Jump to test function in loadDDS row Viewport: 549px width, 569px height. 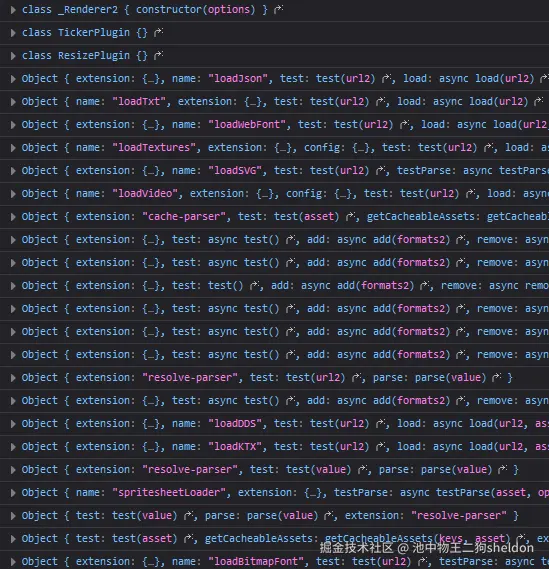coord(380,423)
